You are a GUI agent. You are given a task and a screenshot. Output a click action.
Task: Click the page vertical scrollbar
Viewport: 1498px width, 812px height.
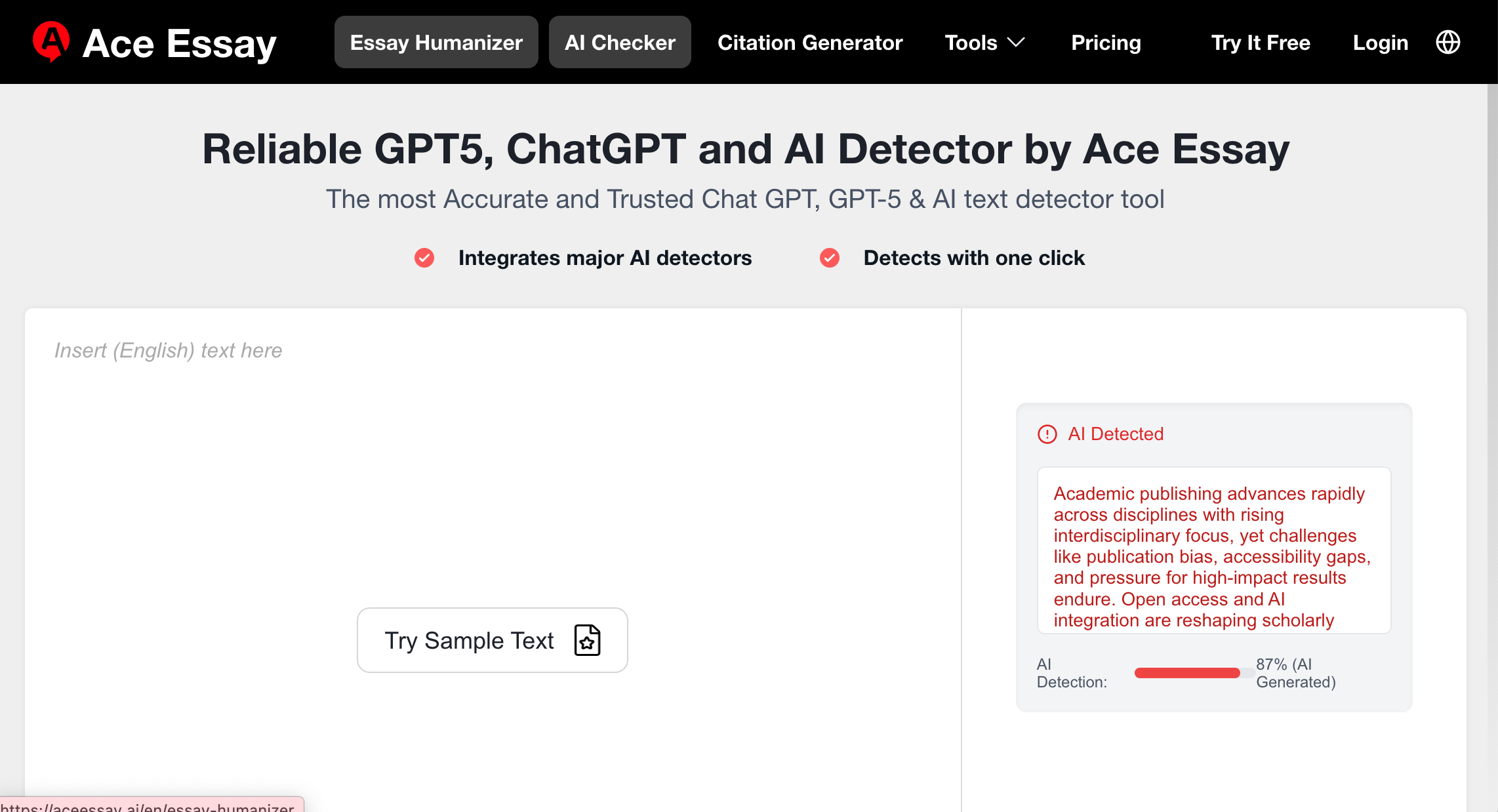(1493, 448)
